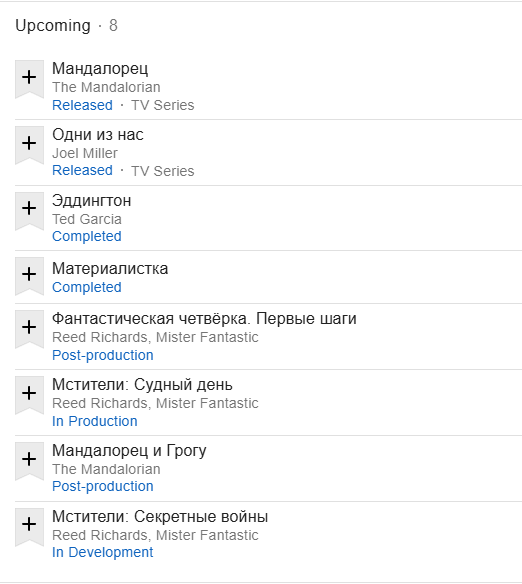Open Мандалорец и Грогу title
522x584 pixels.
[129, 451]
